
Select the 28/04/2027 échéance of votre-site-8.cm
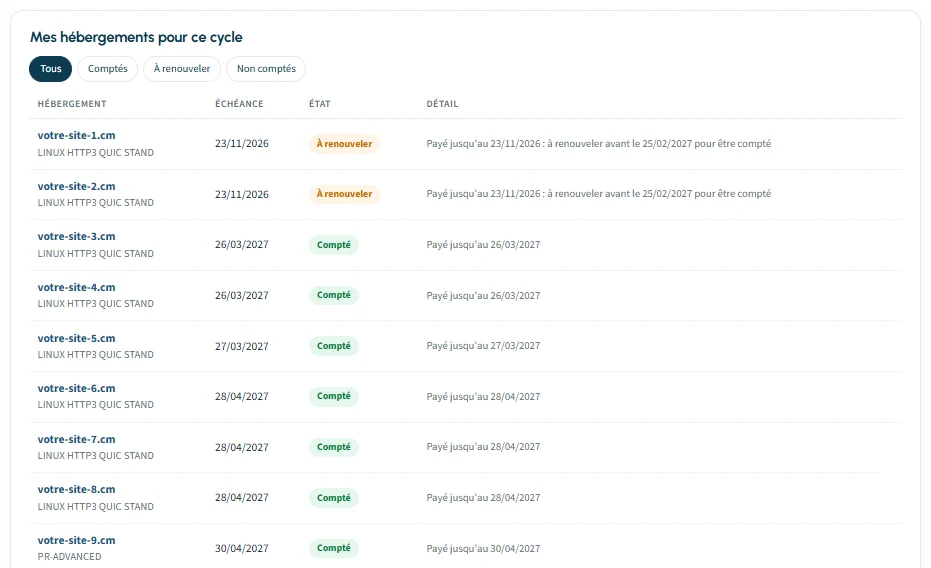[x=242, y=497]
